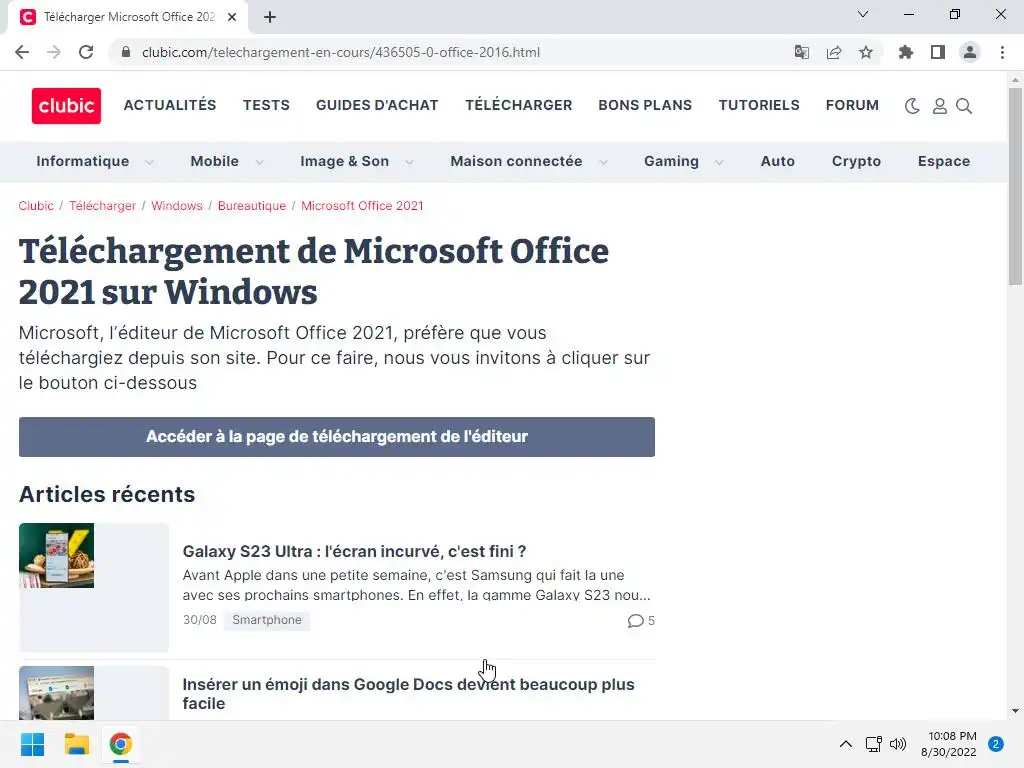Bookmark this page with the star
This screenshot has width=1024, height=768.
[865, 52]
